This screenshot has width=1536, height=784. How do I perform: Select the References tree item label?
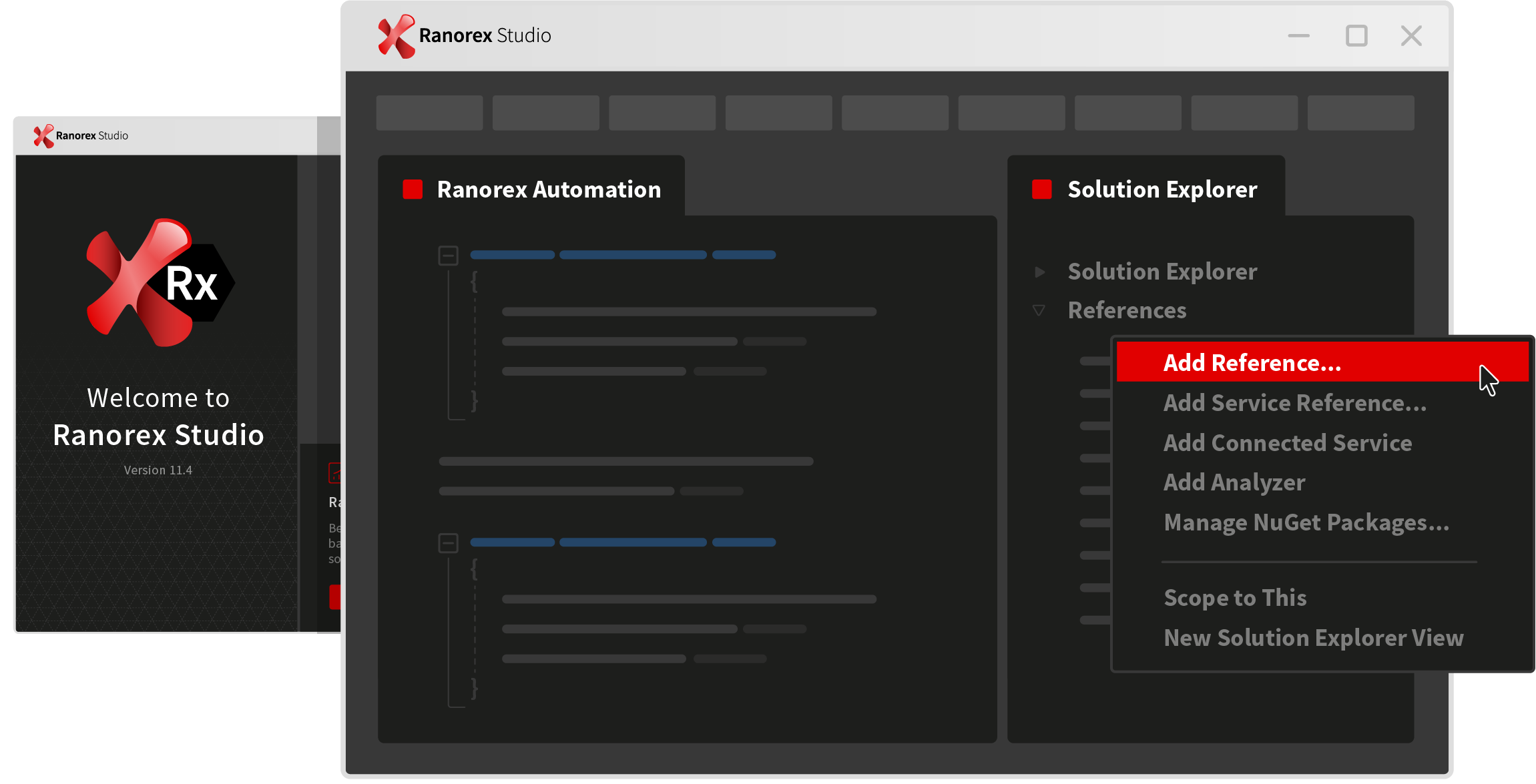[1127, 310]
